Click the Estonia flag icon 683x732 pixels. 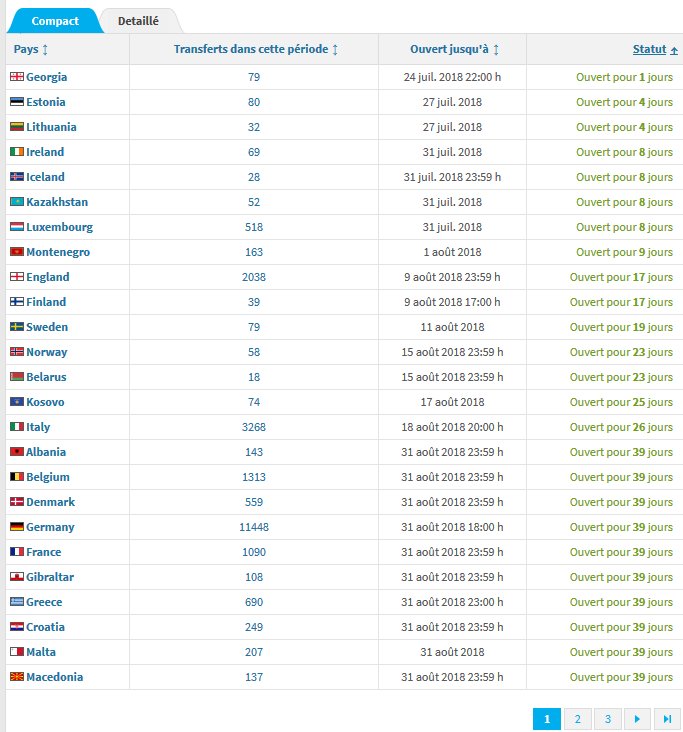[x=17, y=102]
